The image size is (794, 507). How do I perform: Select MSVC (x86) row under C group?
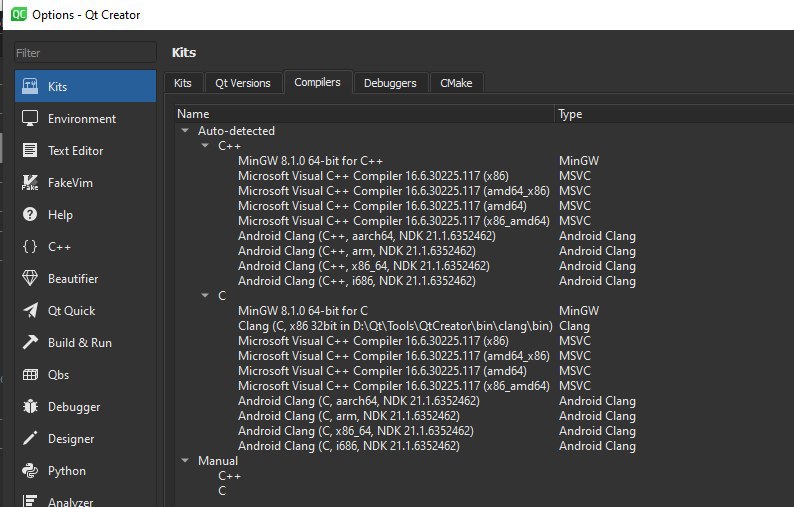pyautogui.click(x=373, y=341)
